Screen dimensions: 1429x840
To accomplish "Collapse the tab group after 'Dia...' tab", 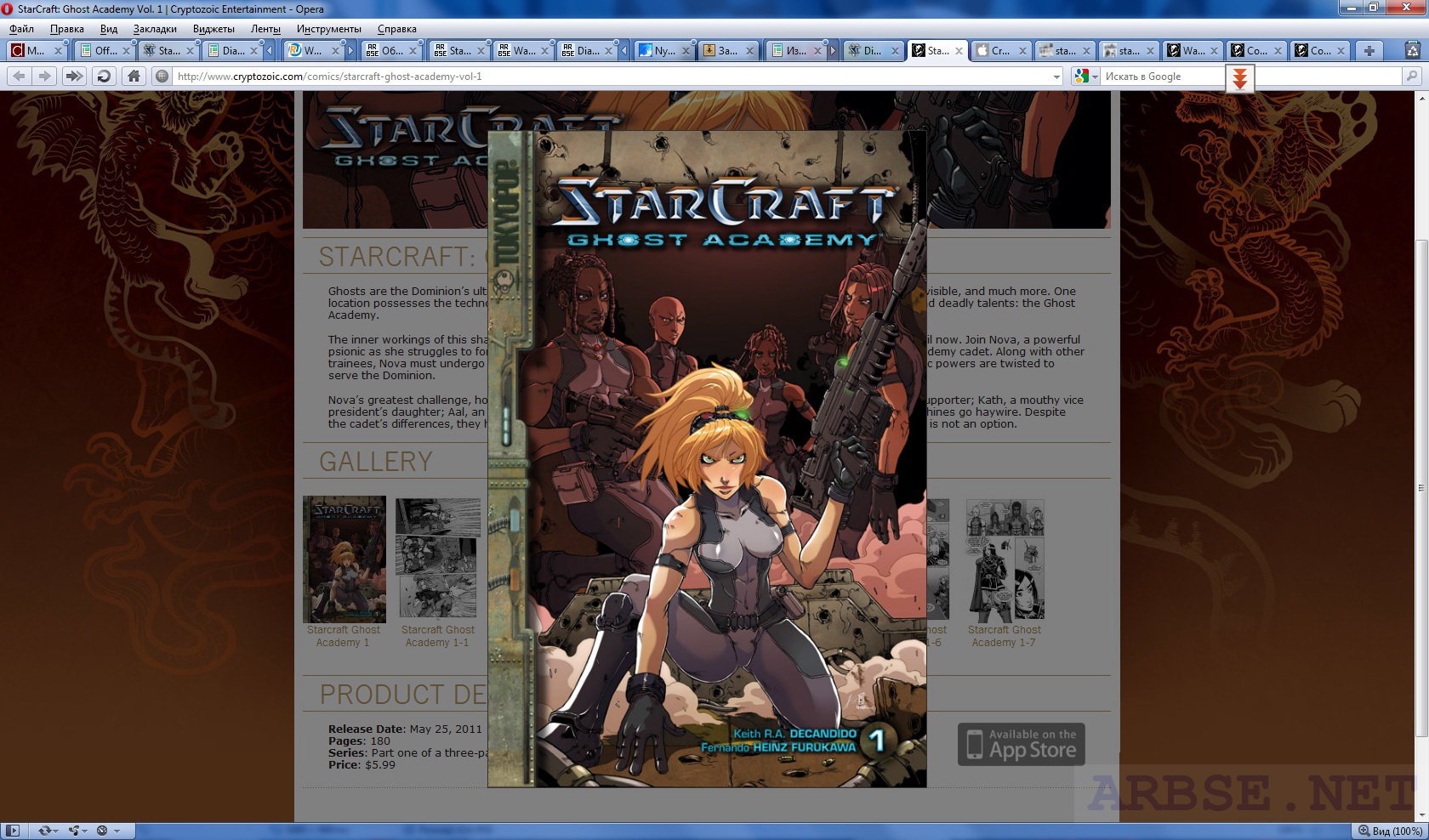I will click(x=270, y=51).
